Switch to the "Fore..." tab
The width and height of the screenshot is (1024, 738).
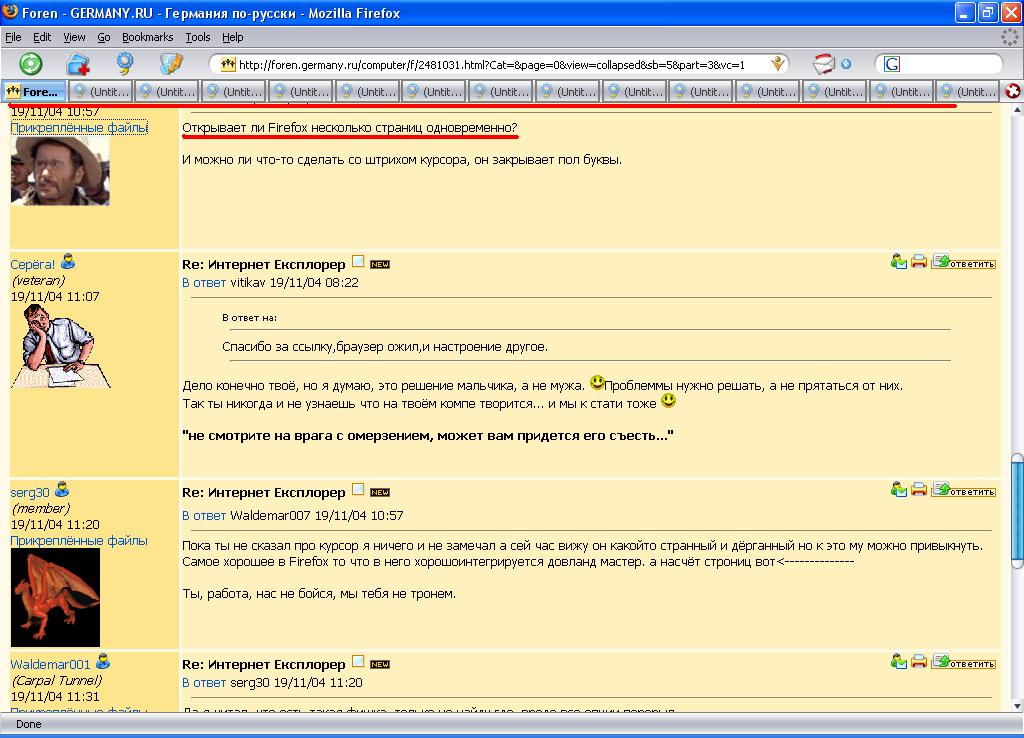[x=35, y=91]
